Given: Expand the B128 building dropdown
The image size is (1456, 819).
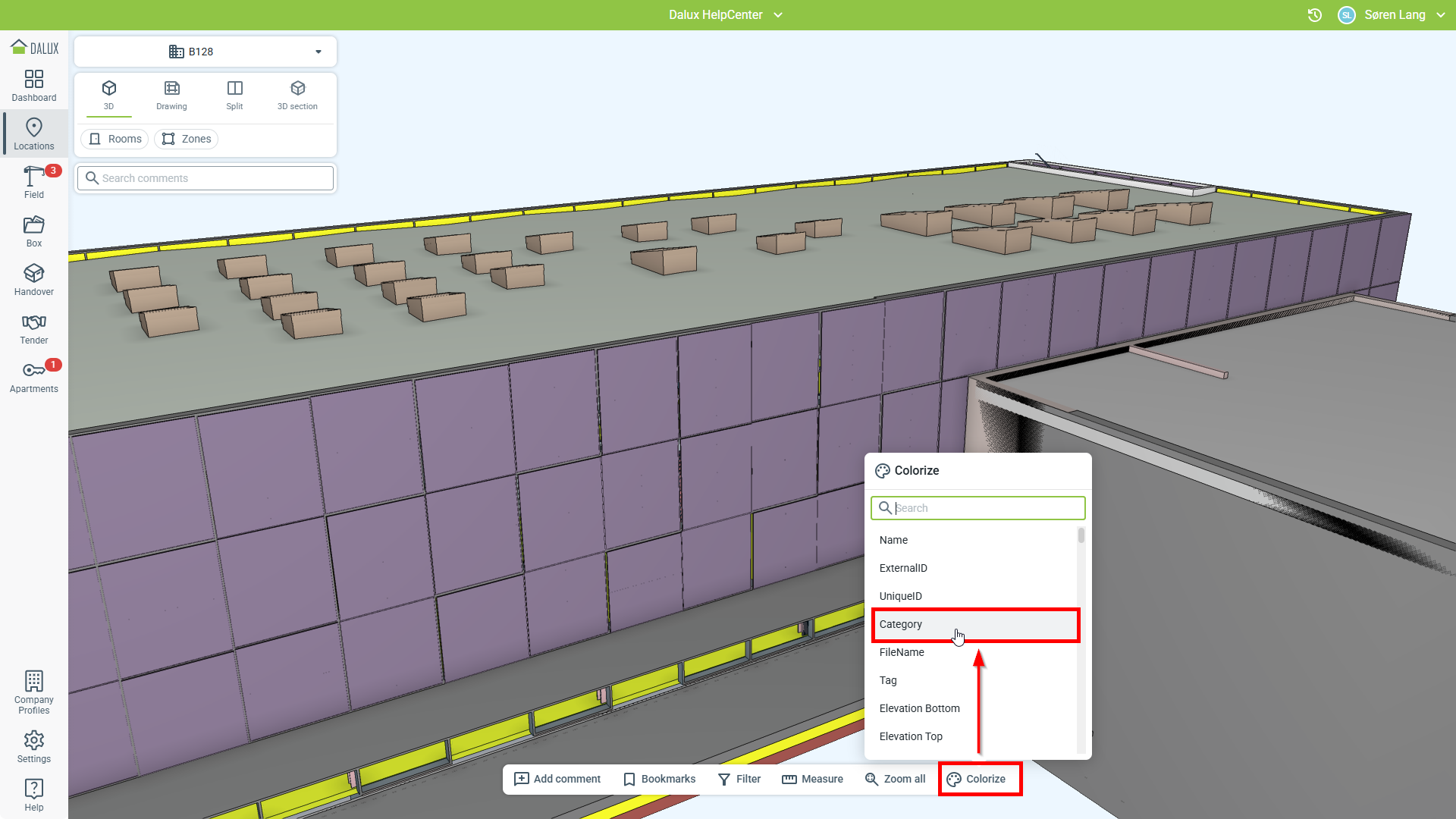Looking at the screenshot, I should 206,52.
